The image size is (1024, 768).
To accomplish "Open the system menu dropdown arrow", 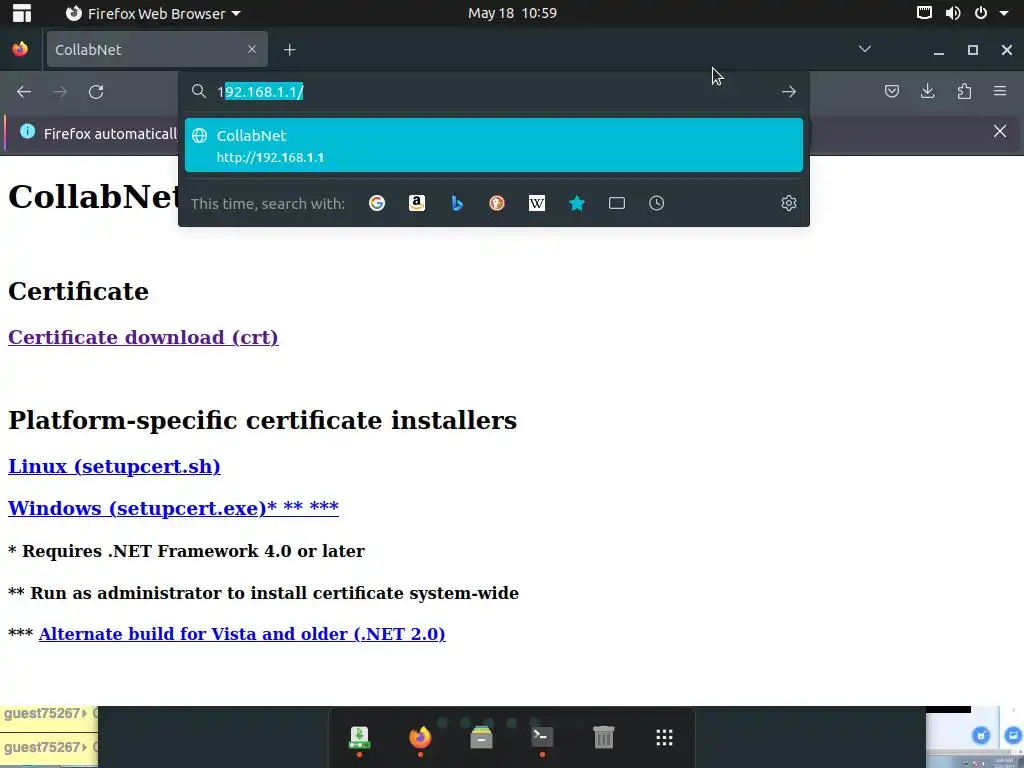I will 1004,13.
